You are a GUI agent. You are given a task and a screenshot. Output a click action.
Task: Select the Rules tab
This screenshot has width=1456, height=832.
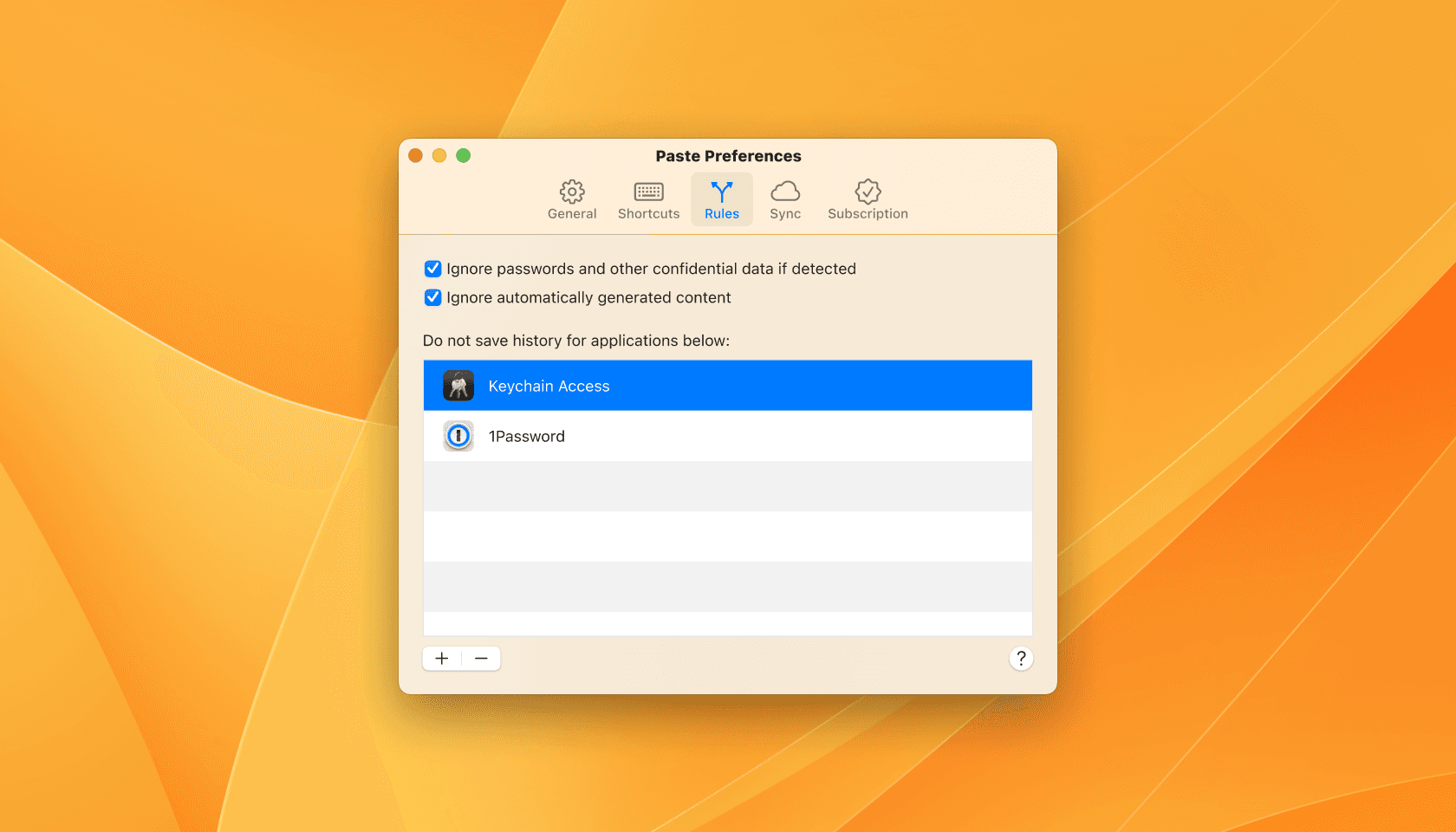[x=722, y=199]
